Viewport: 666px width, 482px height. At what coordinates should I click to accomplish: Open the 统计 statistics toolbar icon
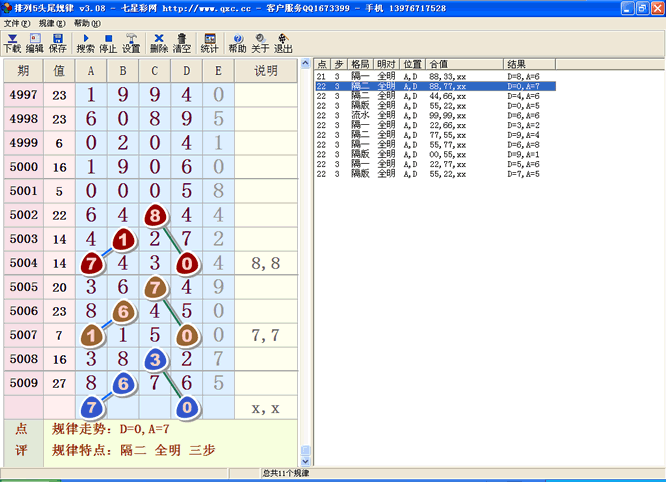click(209, 43)
